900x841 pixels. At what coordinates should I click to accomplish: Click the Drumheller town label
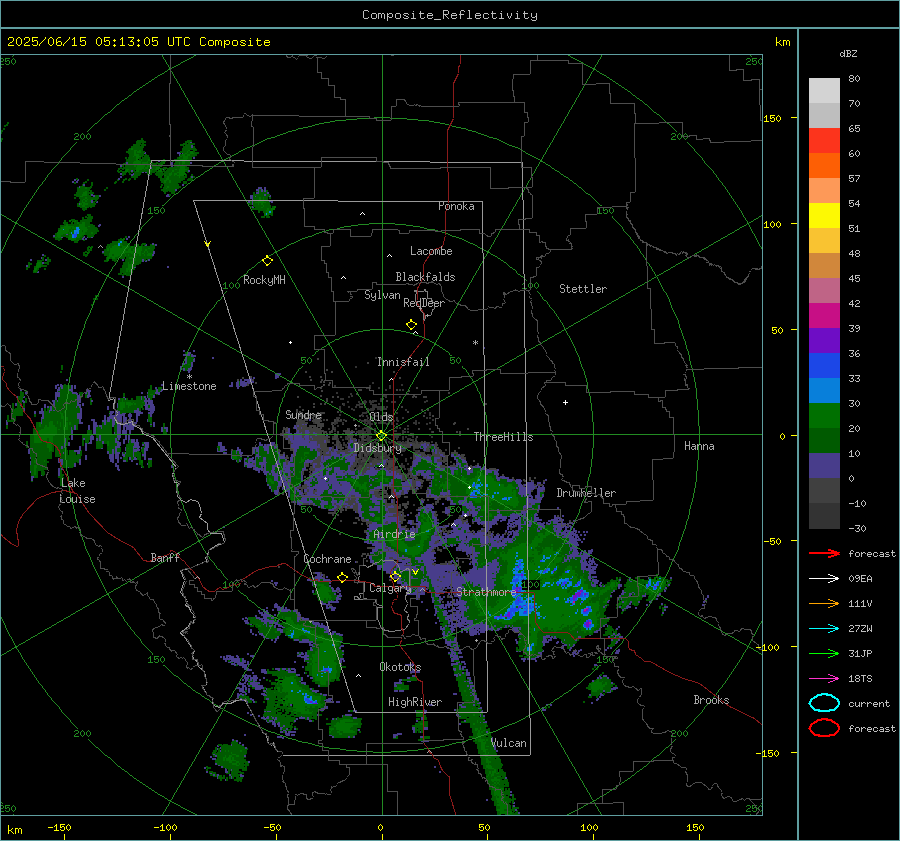[586, 493]
